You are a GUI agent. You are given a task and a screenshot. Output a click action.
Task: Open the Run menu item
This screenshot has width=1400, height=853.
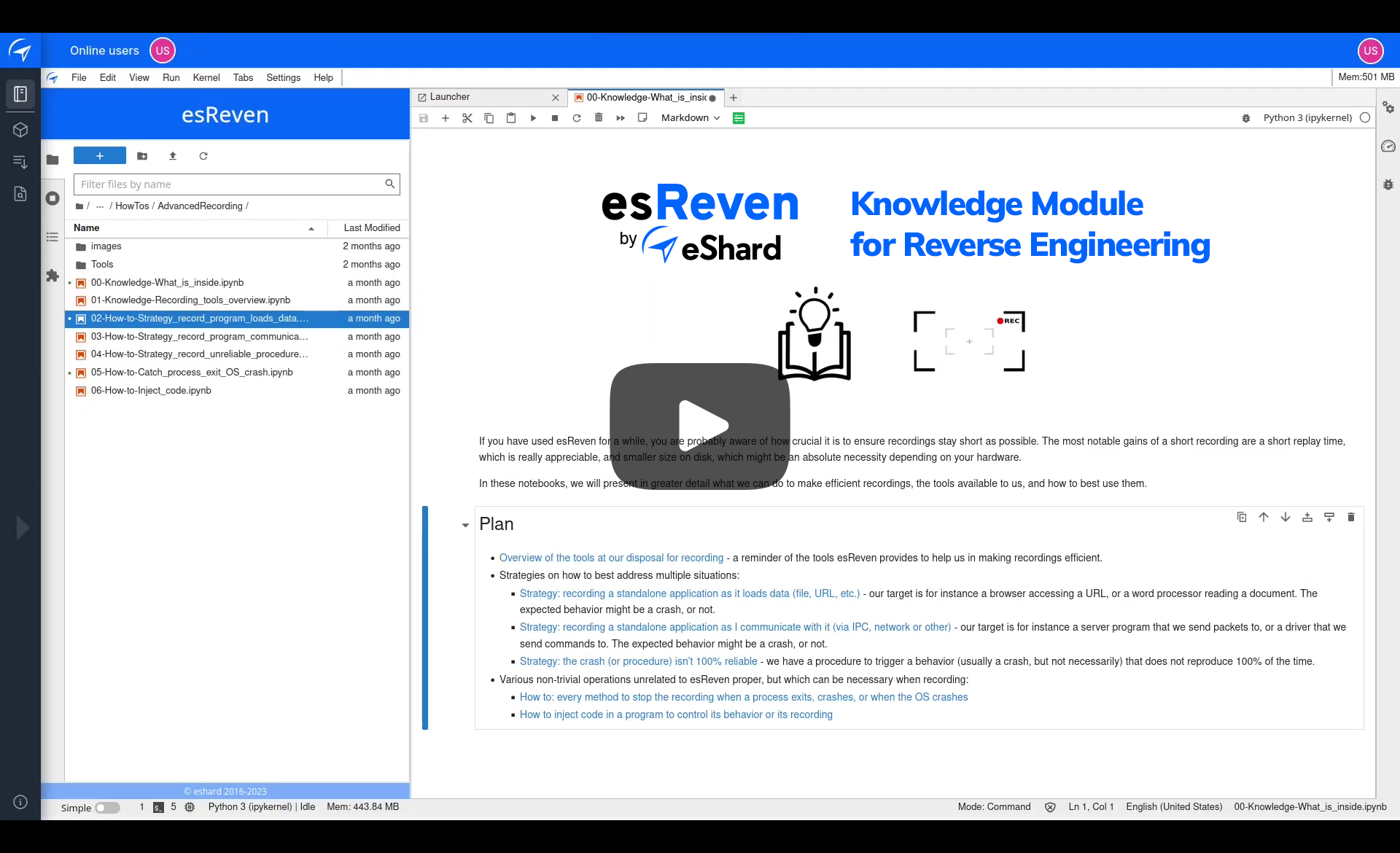(171, 77)
